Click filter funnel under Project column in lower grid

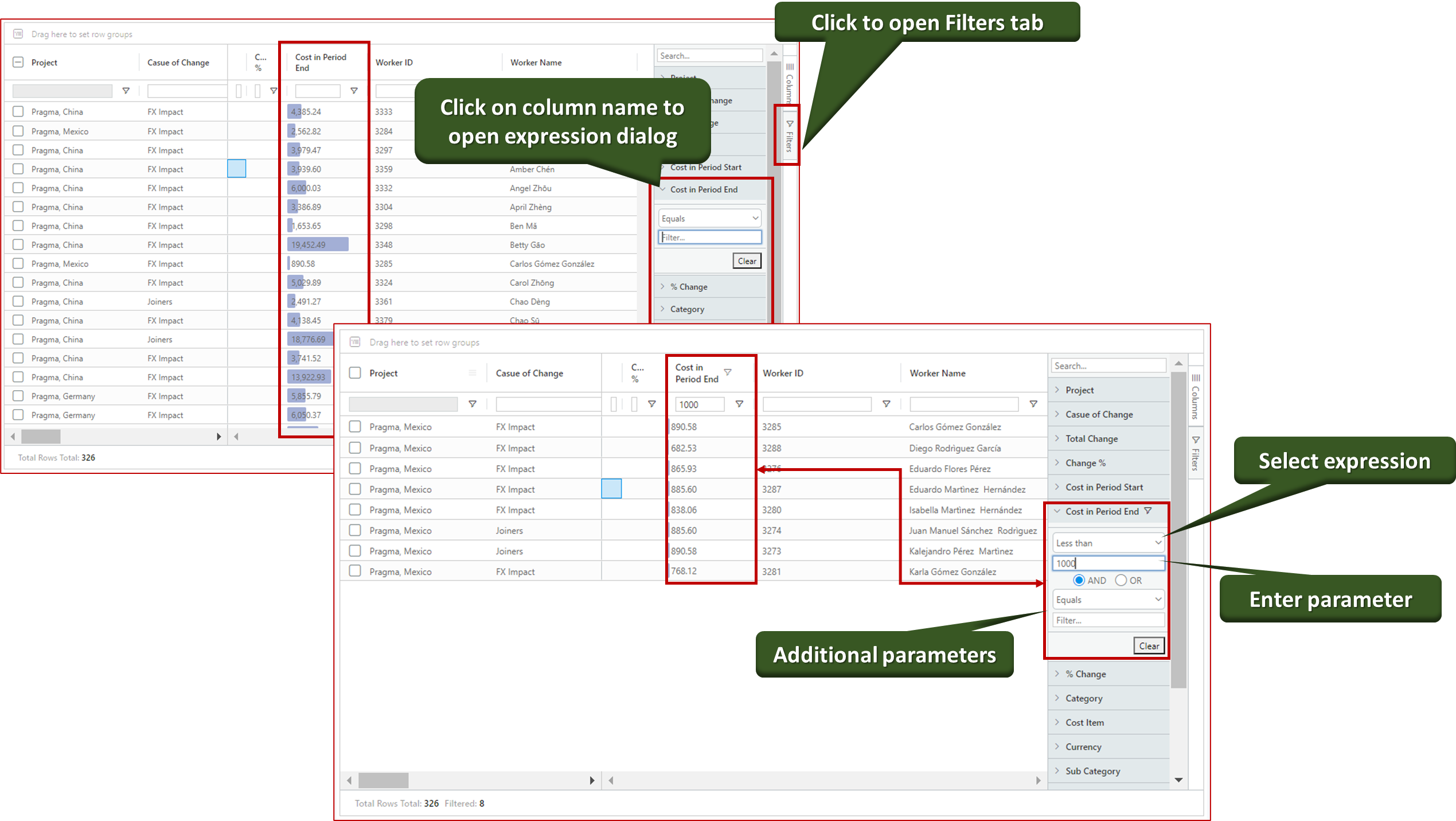coord(473,404)
